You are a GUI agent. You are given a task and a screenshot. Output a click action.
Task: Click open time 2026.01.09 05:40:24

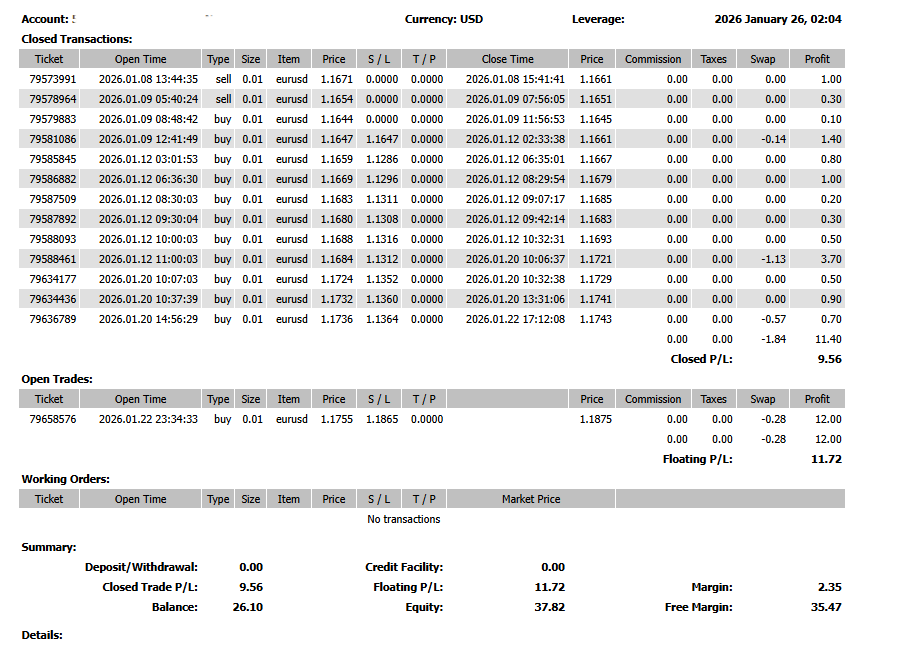148,99
